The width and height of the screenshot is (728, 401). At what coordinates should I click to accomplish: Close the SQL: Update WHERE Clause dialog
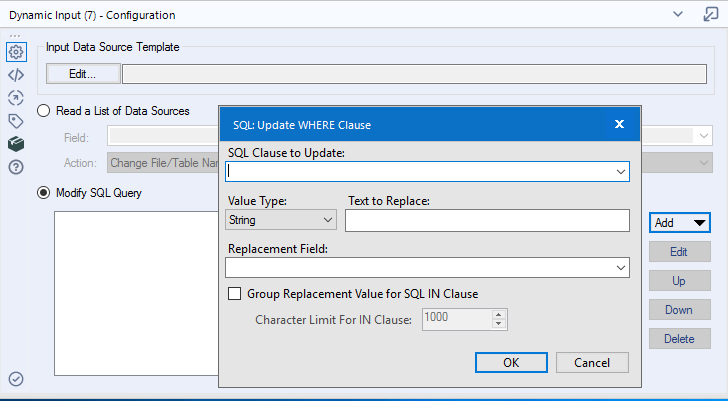(619, 124)
